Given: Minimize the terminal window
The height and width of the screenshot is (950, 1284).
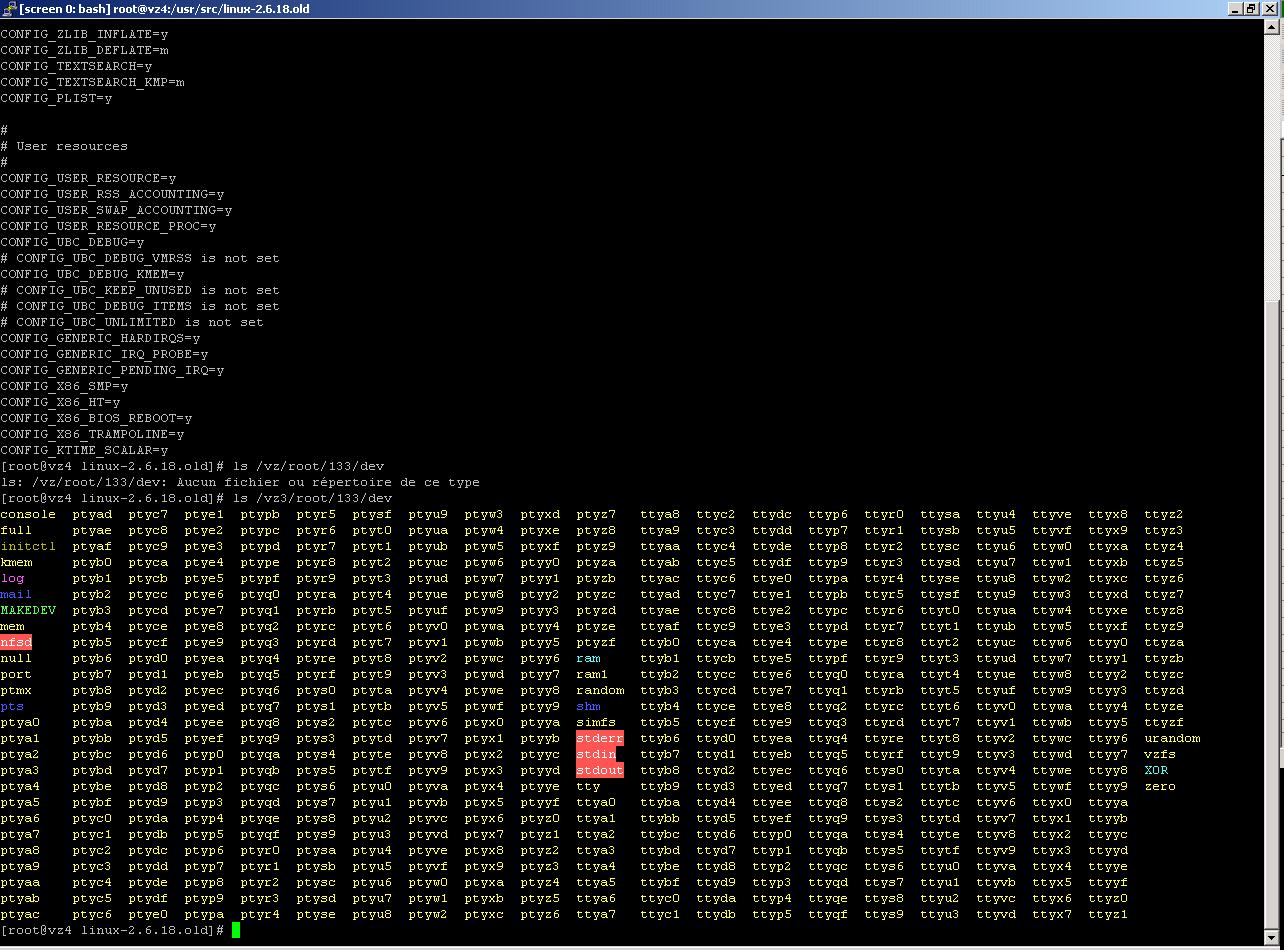Looking at the screenshot, I should pyautogui.click(x=1235, y=9).
